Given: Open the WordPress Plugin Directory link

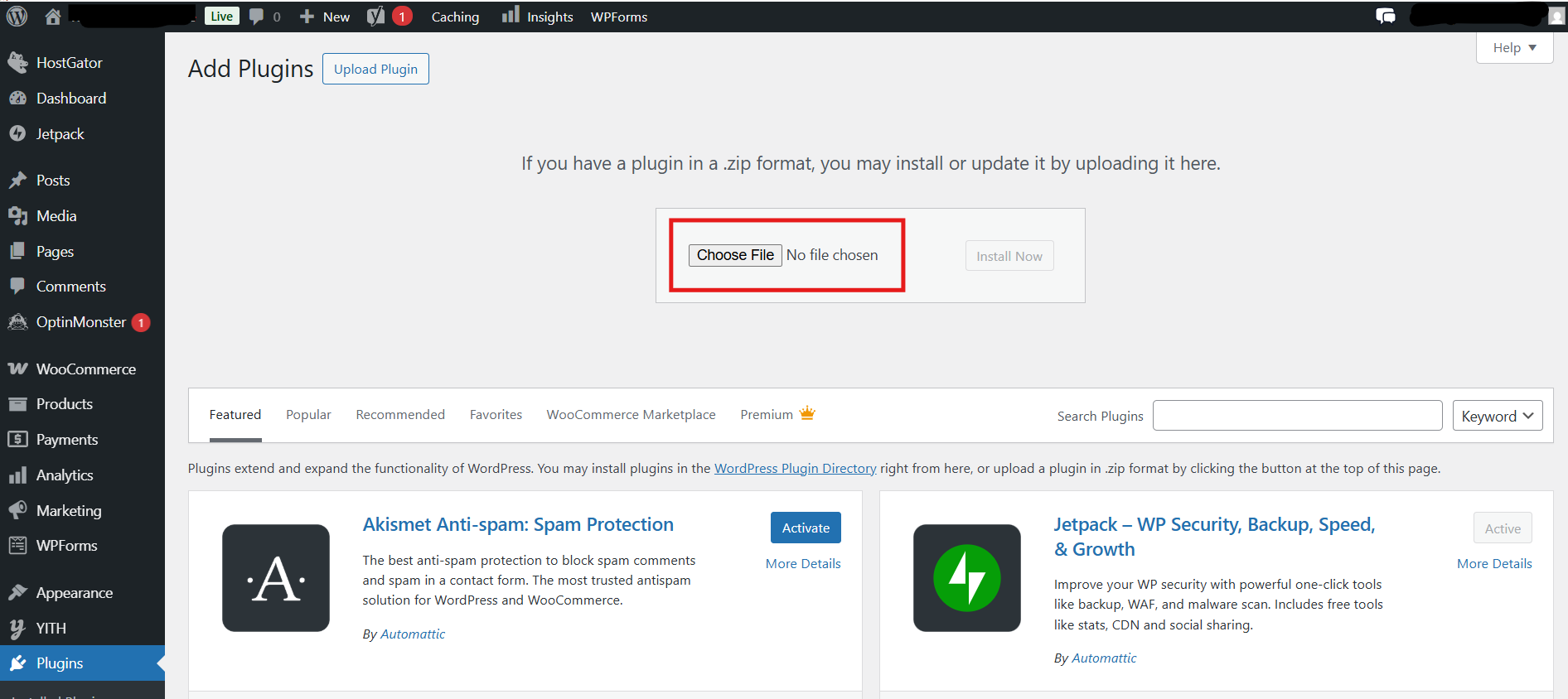Looking at the screenshot, I should click(x=795, y=469).
